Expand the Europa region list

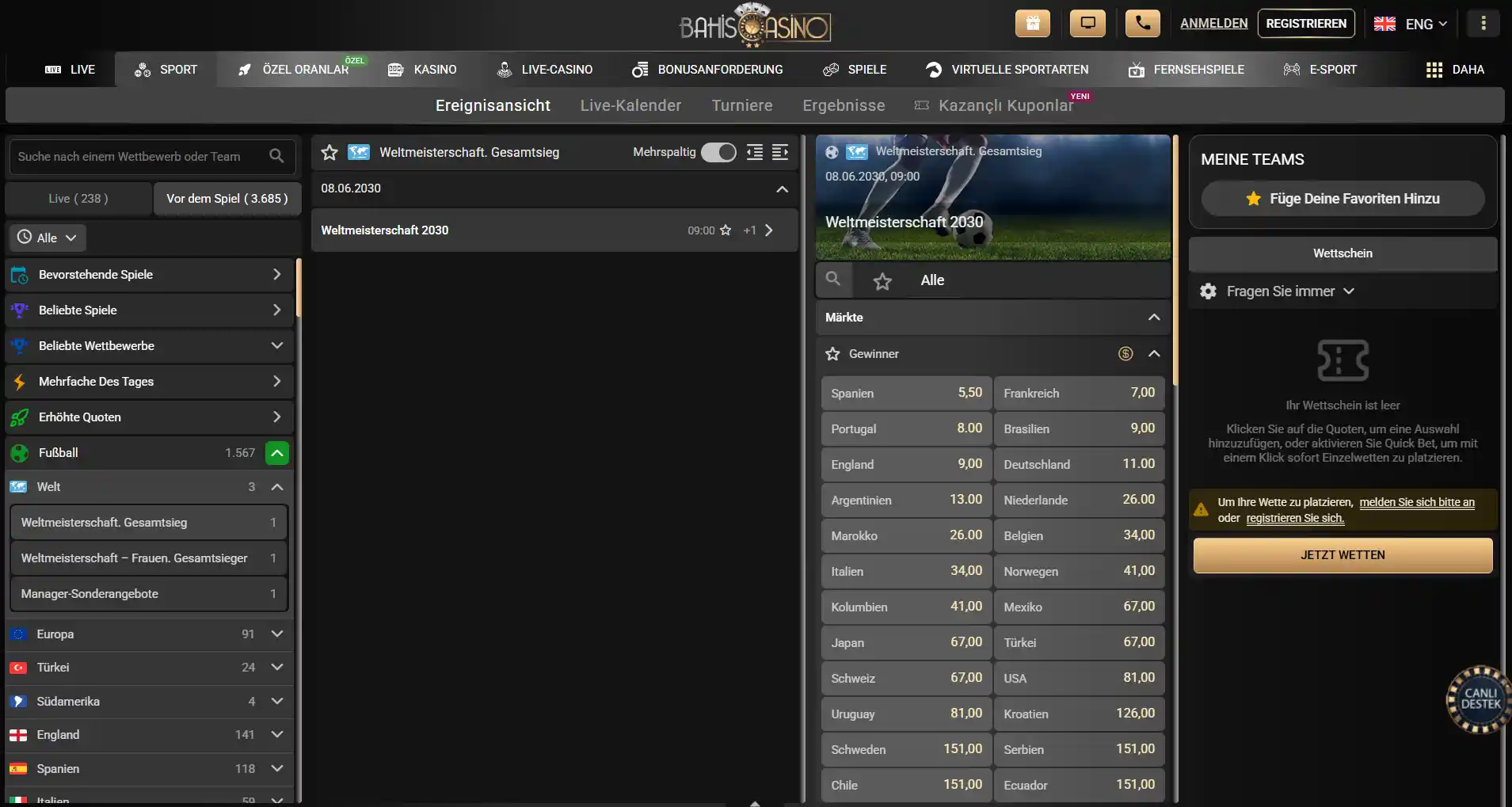(x=277, y=634)
